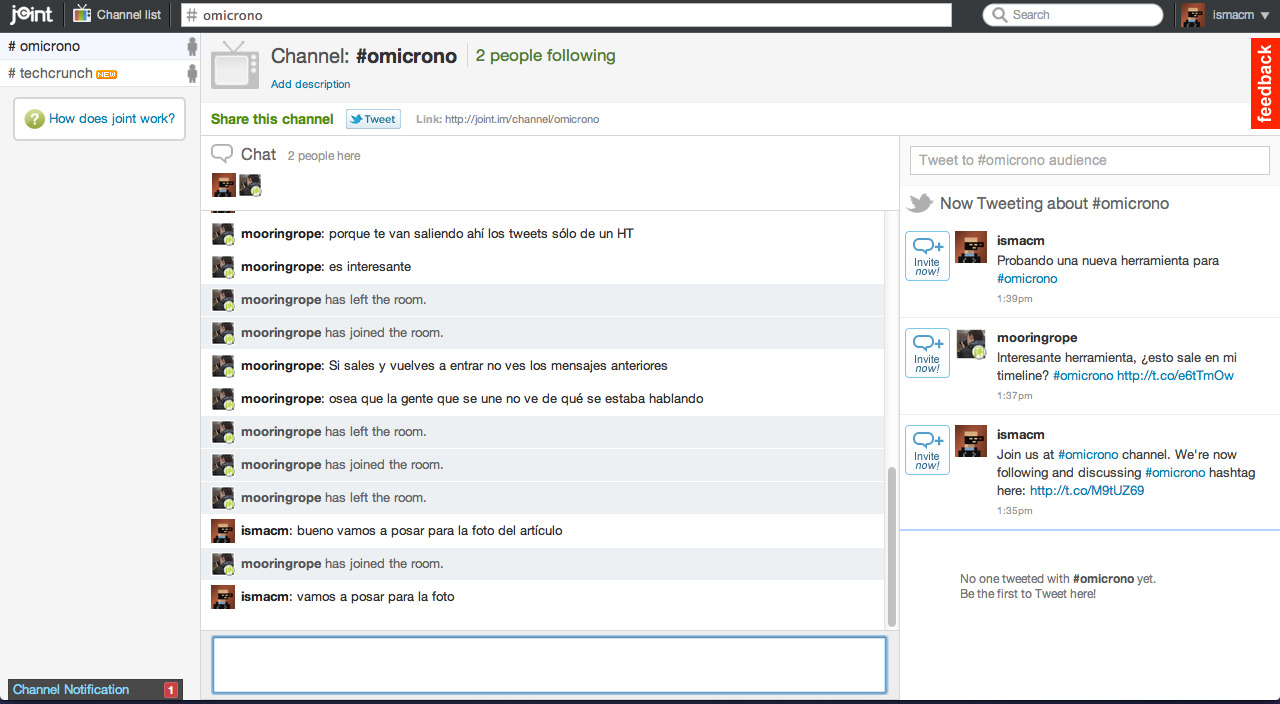Click the Add description link
Viewport: 1280px width, 704px height.
(x=310, y=84)
